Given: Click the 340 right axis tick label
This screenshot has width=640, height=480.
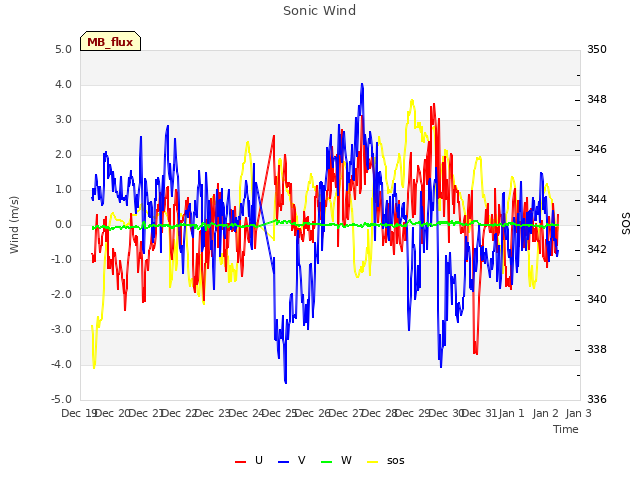Looking at the screenshot, I should 597,300.
